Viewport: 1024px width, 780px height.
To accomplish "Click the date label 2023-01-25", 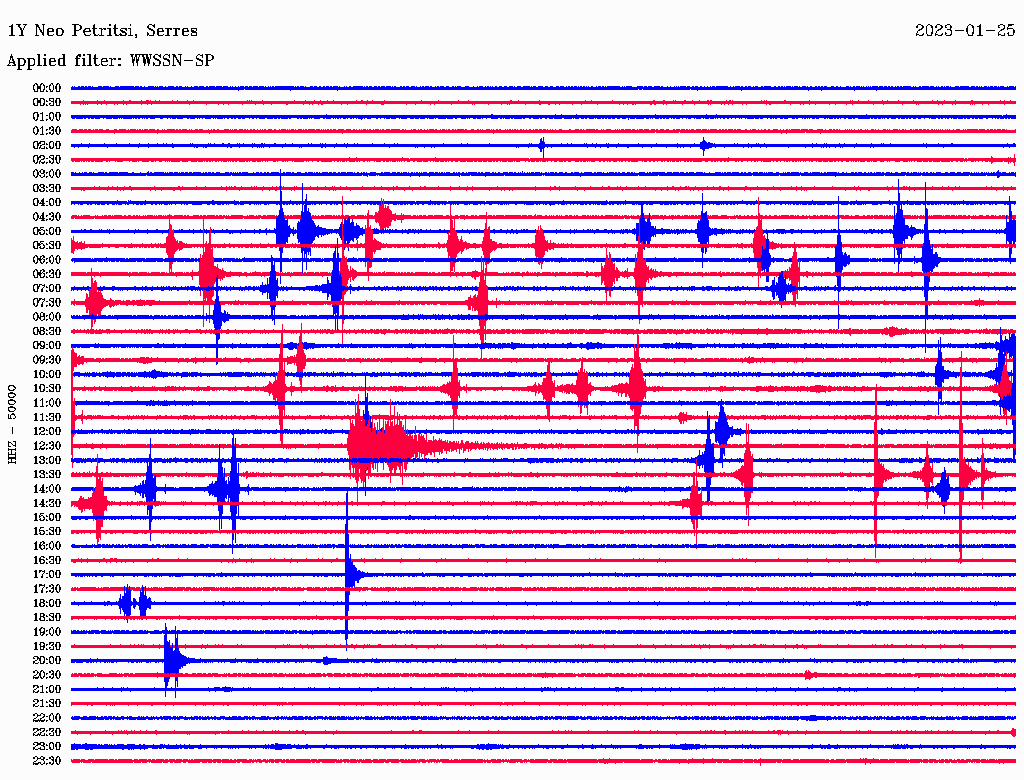I will click(x=965, y=31).
